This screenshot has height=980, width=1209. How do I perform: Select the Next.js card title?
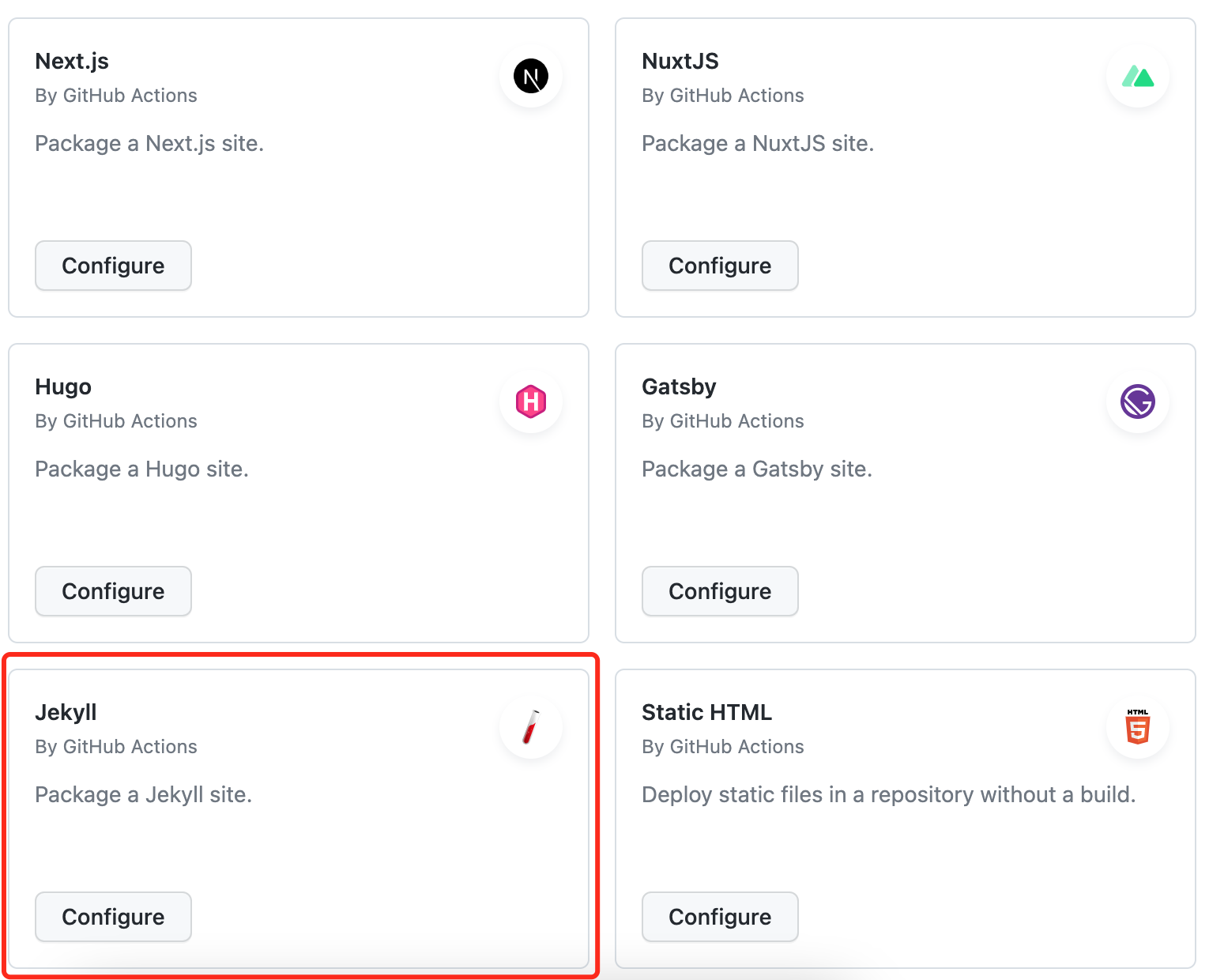[x=72, y=62]
